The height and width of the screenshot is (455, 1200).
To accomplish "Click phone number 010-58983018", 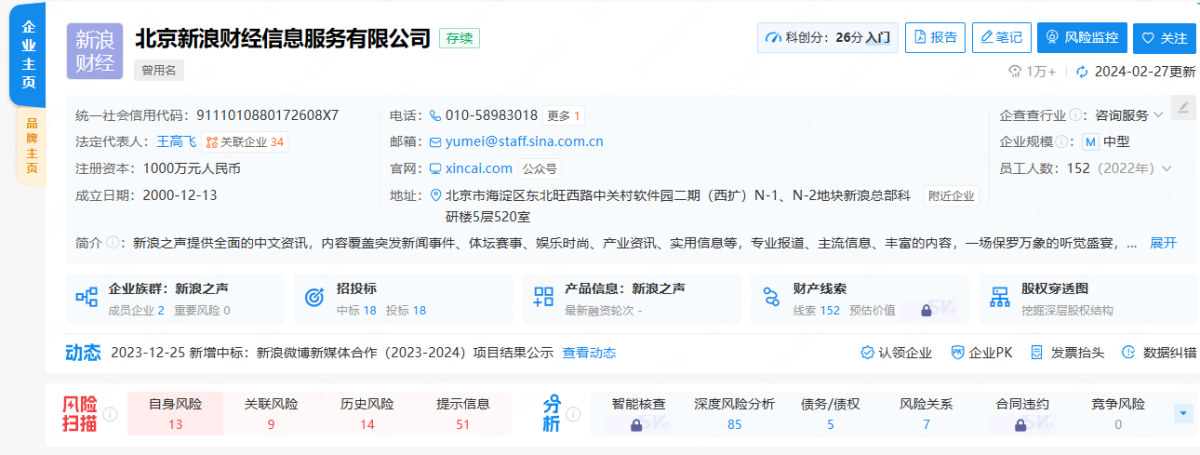I will tap(491, 115).
